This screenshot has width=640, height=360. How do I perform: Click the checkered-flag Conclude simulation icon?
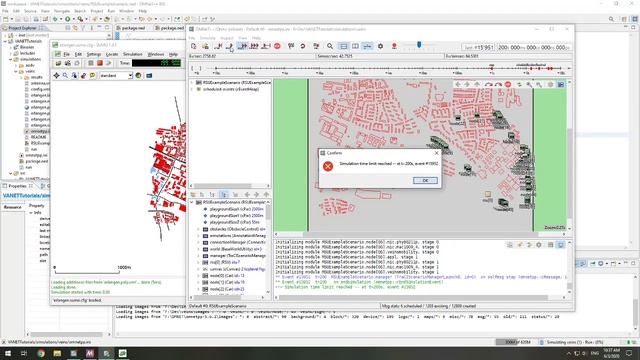point(291,47)
